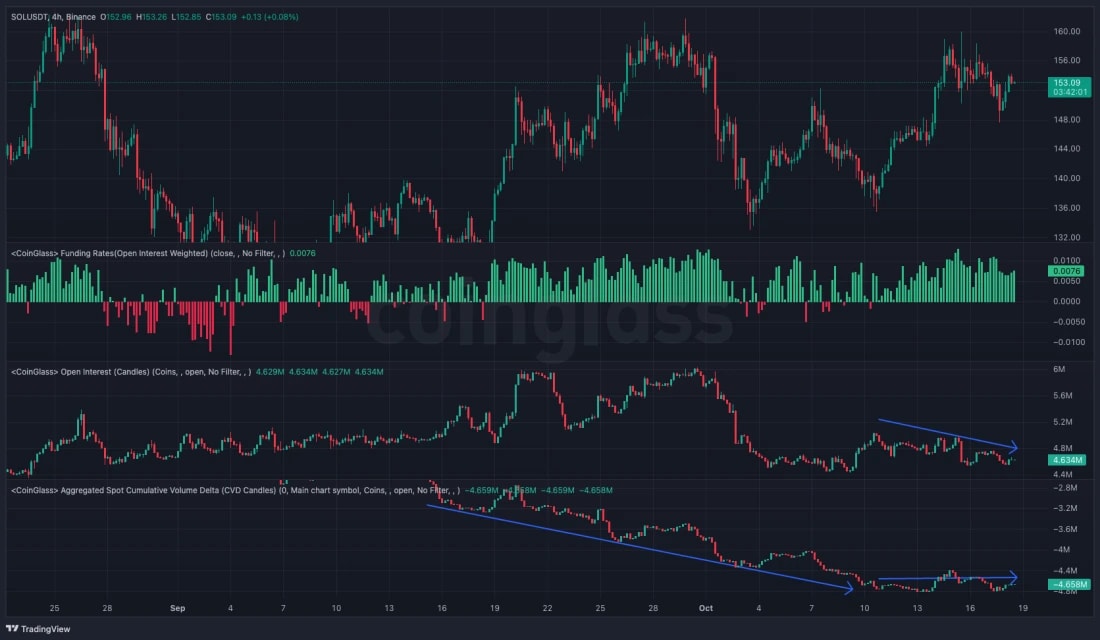Viewport: 1100px width, 640px height.
Task: Click the Sep label on the time axis
Action: pyautogui.click(x=177, y=607)
